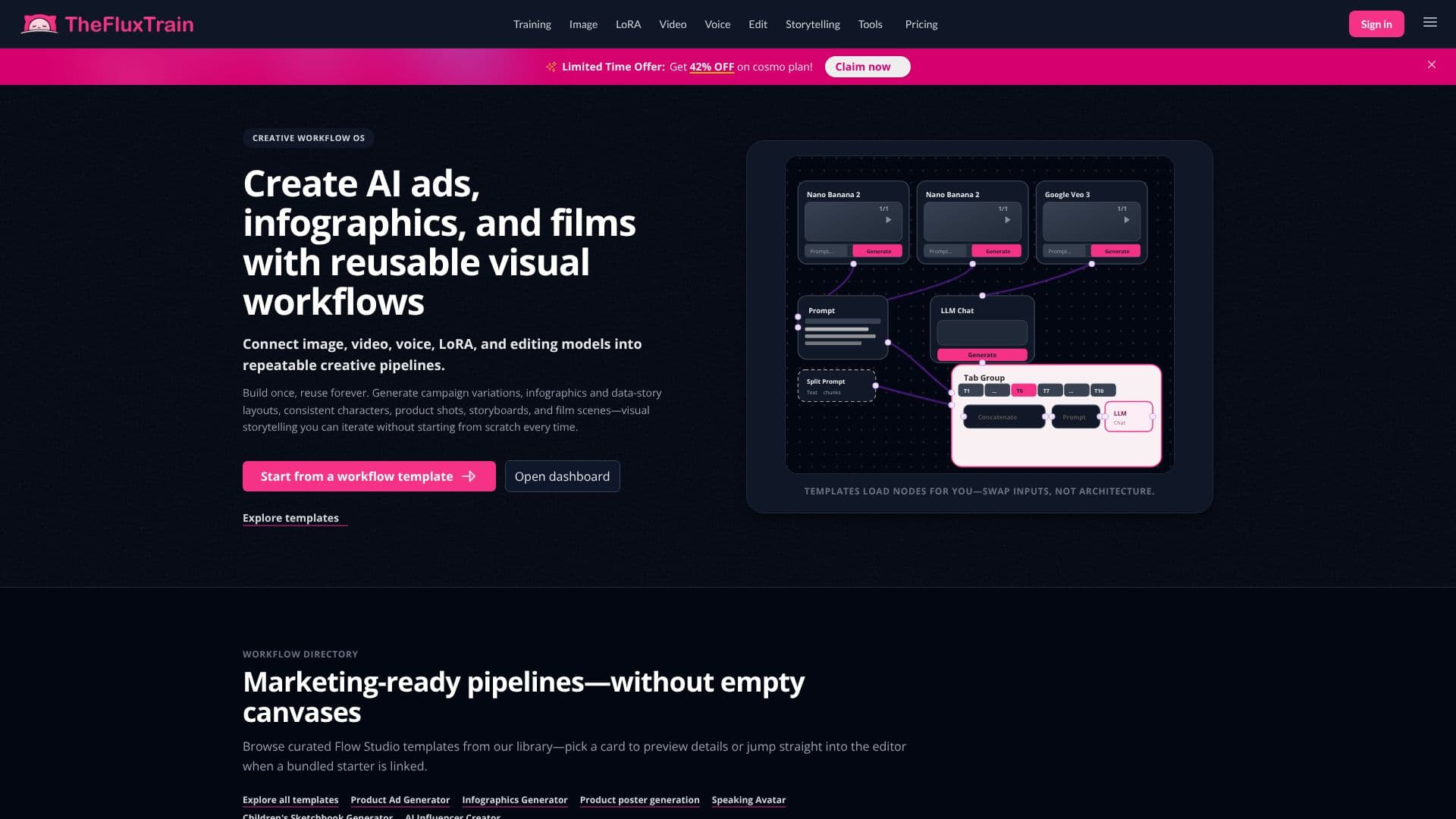Click play icon in Google Veo 3 node
The image size is (1456, 819).
click(1126, 220)
